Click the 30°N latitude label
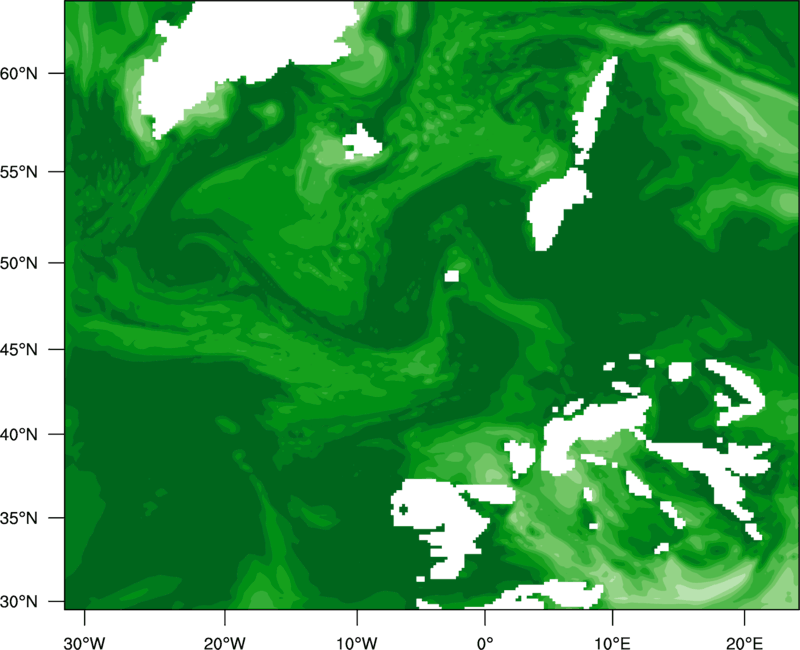Screen dimensions: 800x650 click(19, 602)
